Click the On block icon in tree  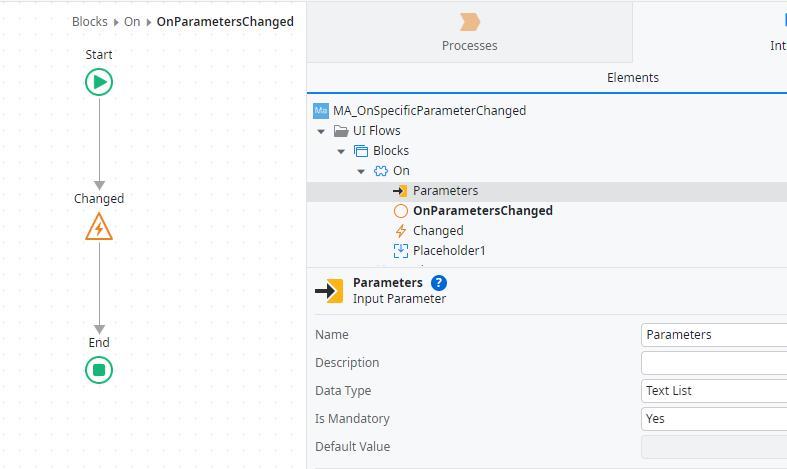point(381,171)
